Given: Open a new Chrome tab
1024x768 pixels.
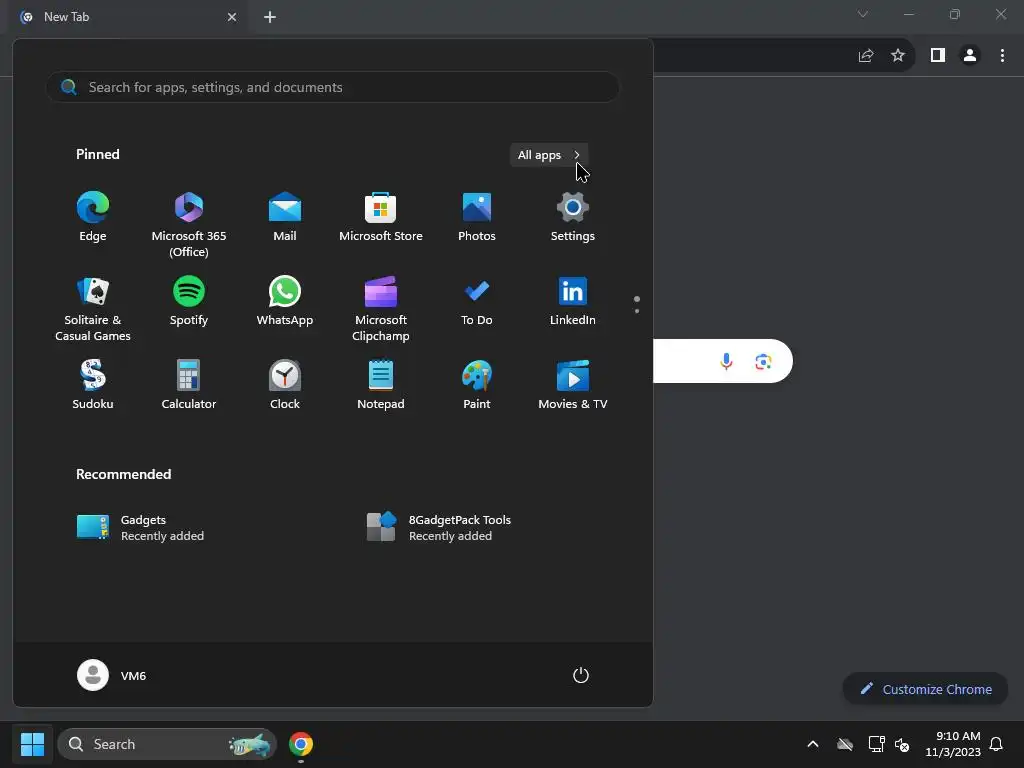Looking at the screenshot, I should pos(270,17).
